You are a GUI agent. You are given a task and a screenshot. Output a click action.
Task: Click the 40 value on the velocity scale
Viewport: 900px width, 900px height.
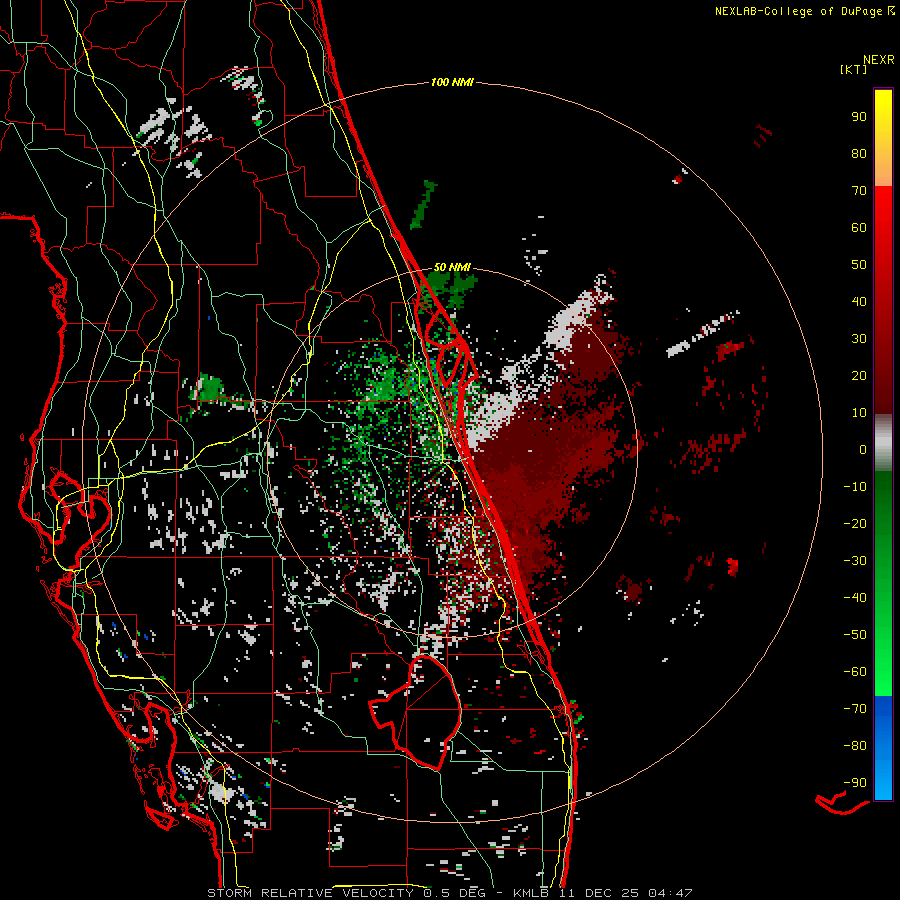(x=859, y=302)
